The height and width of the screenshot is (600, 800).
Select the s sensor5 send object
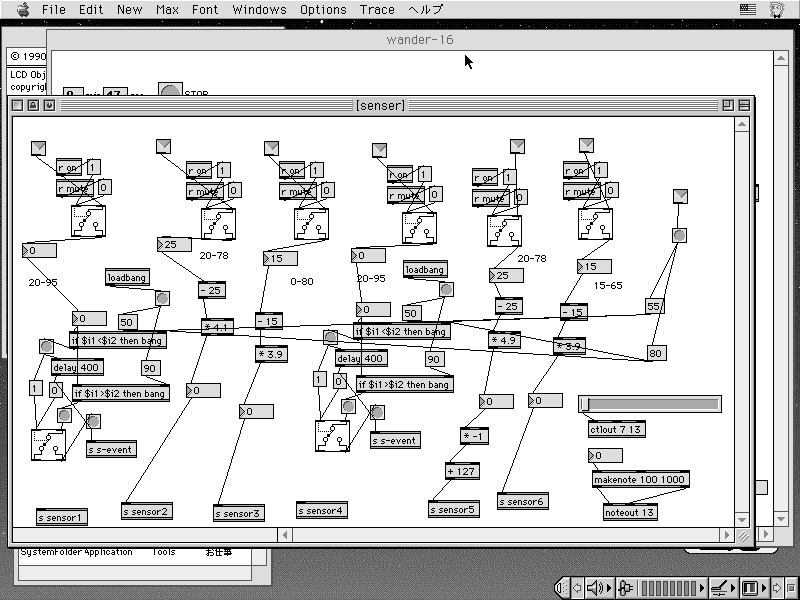[454, 509]
